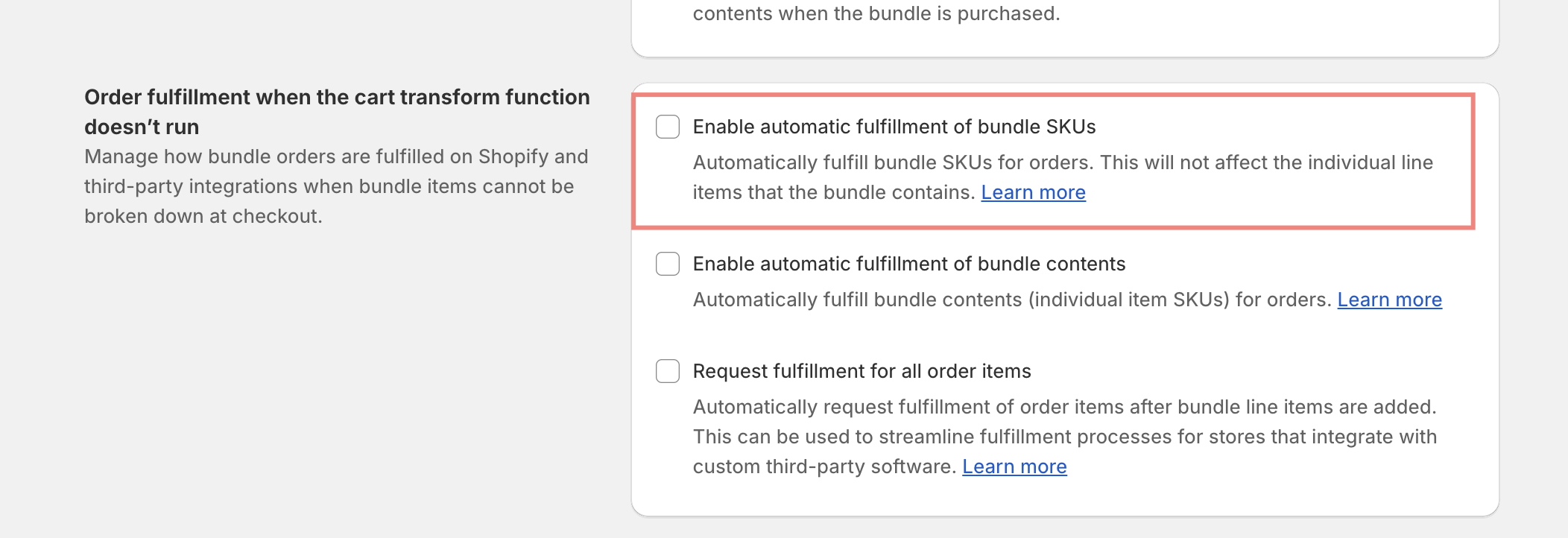
Task: Click the 'broken down at checkout' text
Action: point(203,216)
